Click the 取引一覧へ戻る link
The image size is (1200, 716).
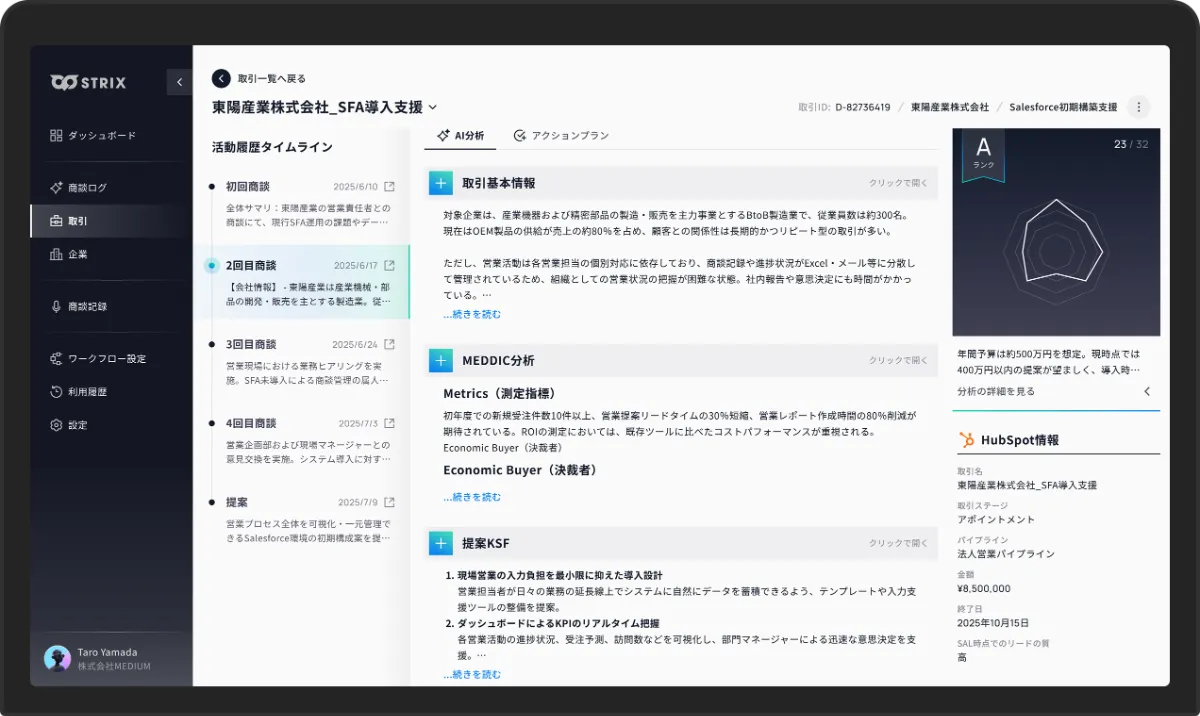point(272,78)
